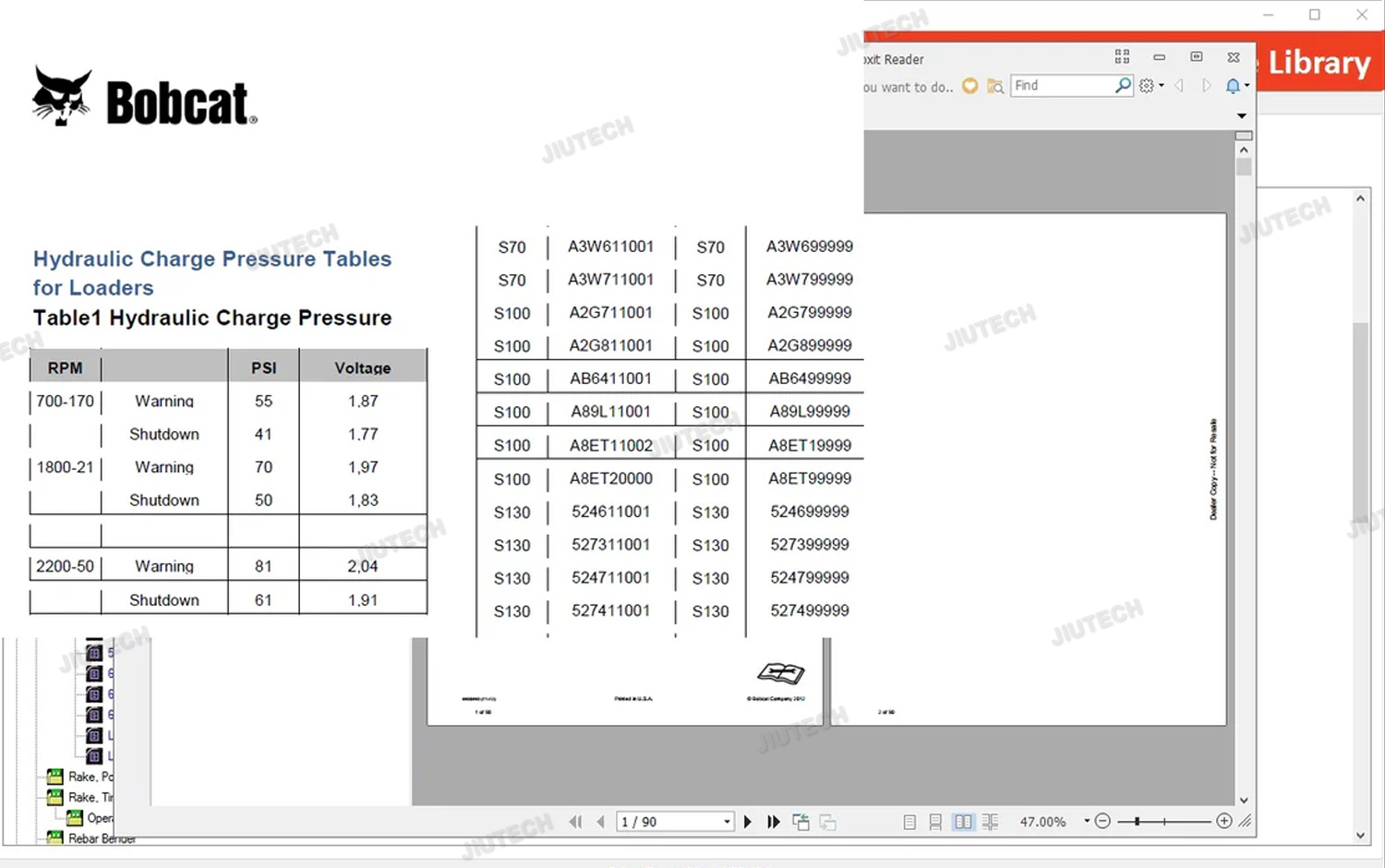Viewport: 1385px width, 868px height.
Task: Switch to facing two-page view
Action: pyautogui.click(x=963, y=822)
